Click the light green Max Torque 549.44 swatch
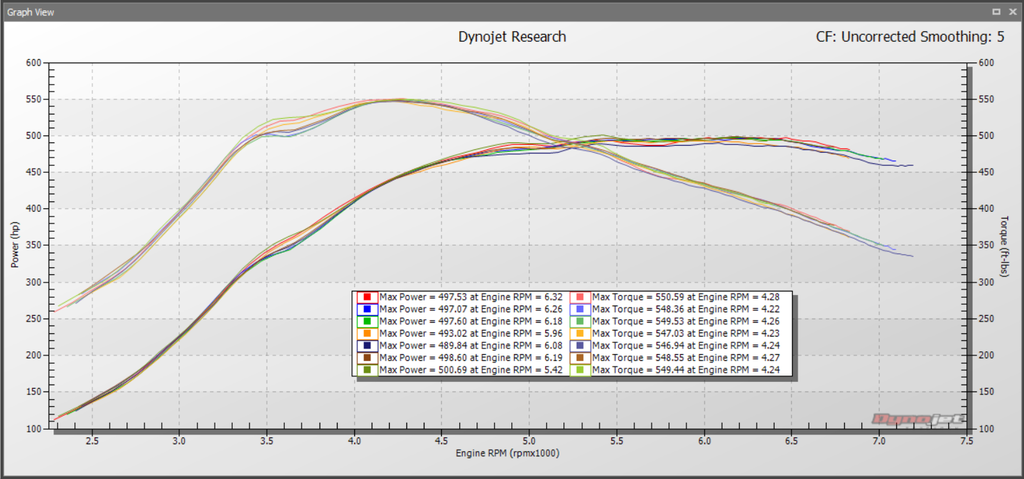 click(580, 369)
